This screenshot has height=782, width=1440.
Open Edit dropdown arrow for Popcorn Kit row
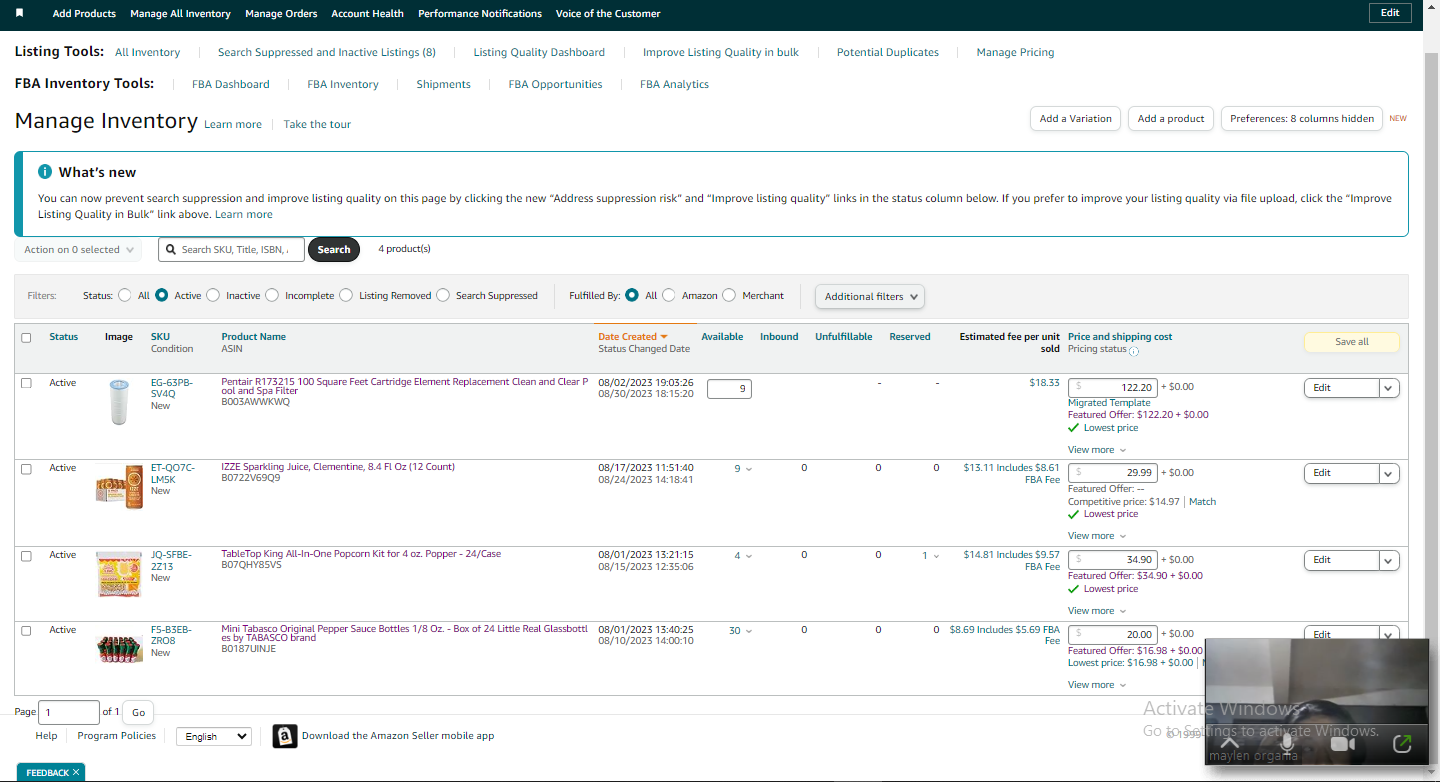1389,560
